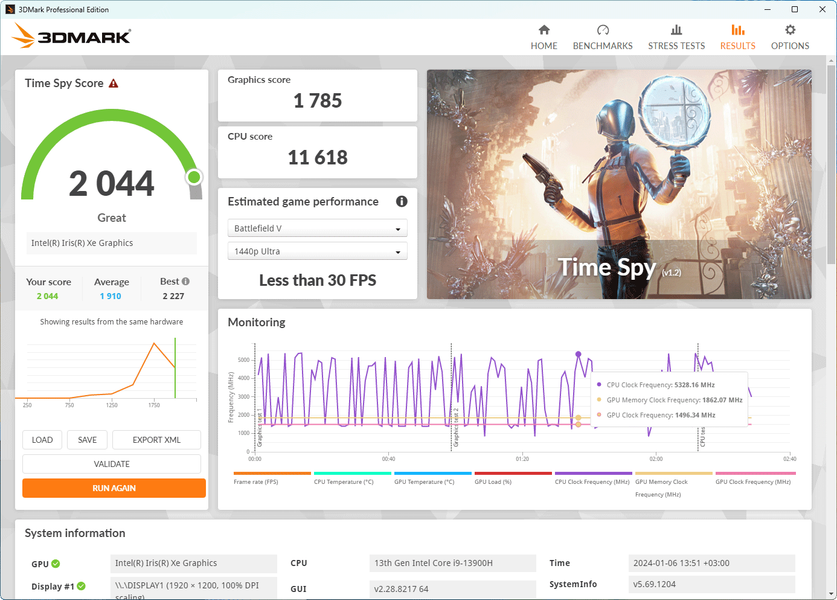Open Benchmarks via the gauge icon
The height and width of the screenshot is (600, 837).
(x=602, y=30)
